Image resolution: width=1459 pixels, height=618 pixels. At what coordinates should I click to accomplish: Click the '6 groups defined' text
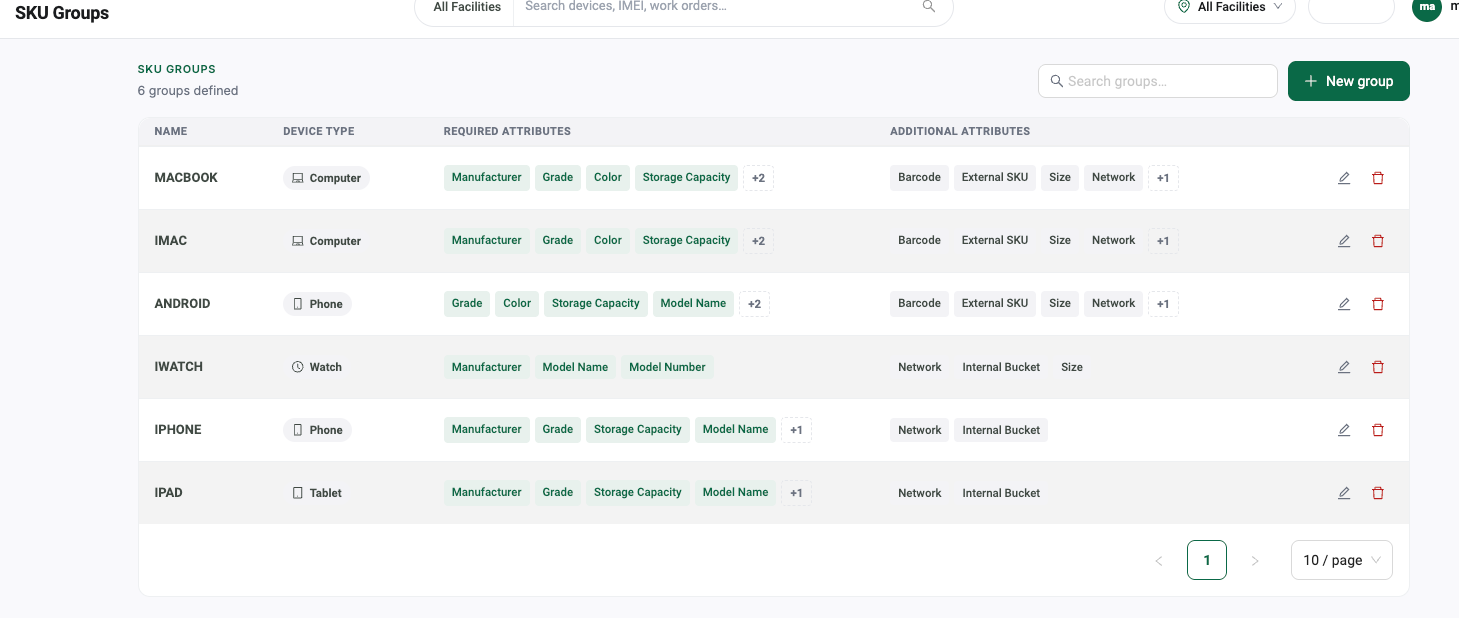(x=188, y=90)
